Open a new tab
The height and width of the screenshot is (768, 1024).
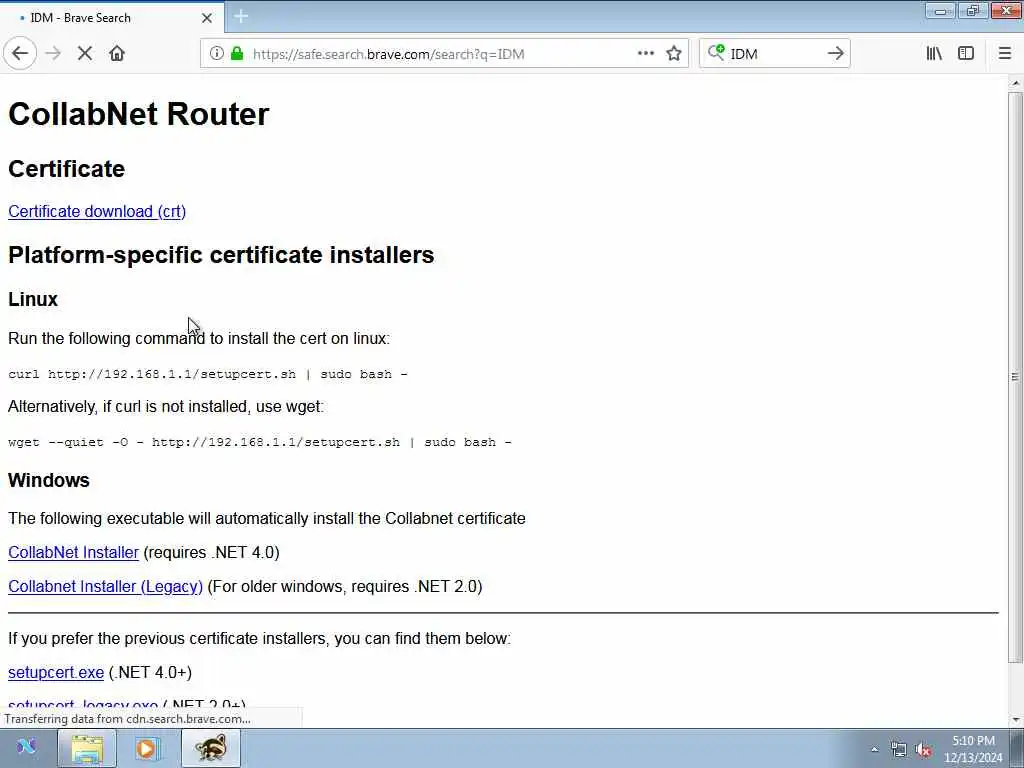pyautogui.click(x=241, y=16)
